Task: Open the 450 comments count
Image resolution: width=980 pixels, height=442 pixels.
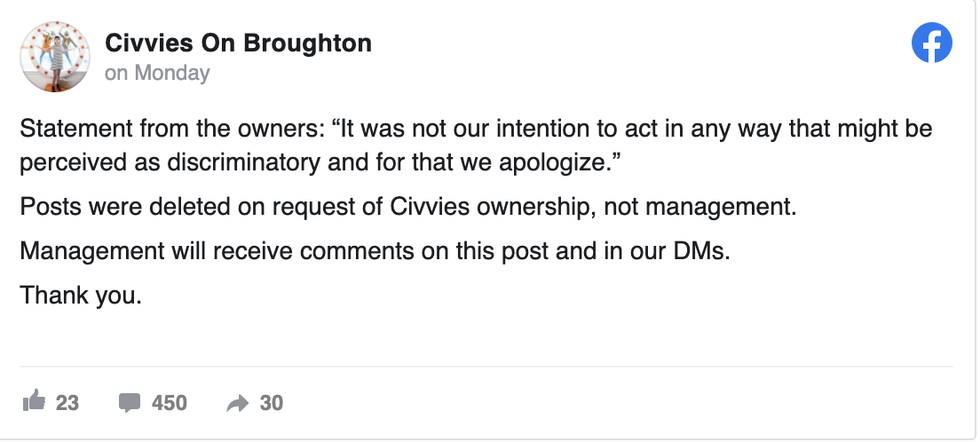Action: click(x=169, y=403)
